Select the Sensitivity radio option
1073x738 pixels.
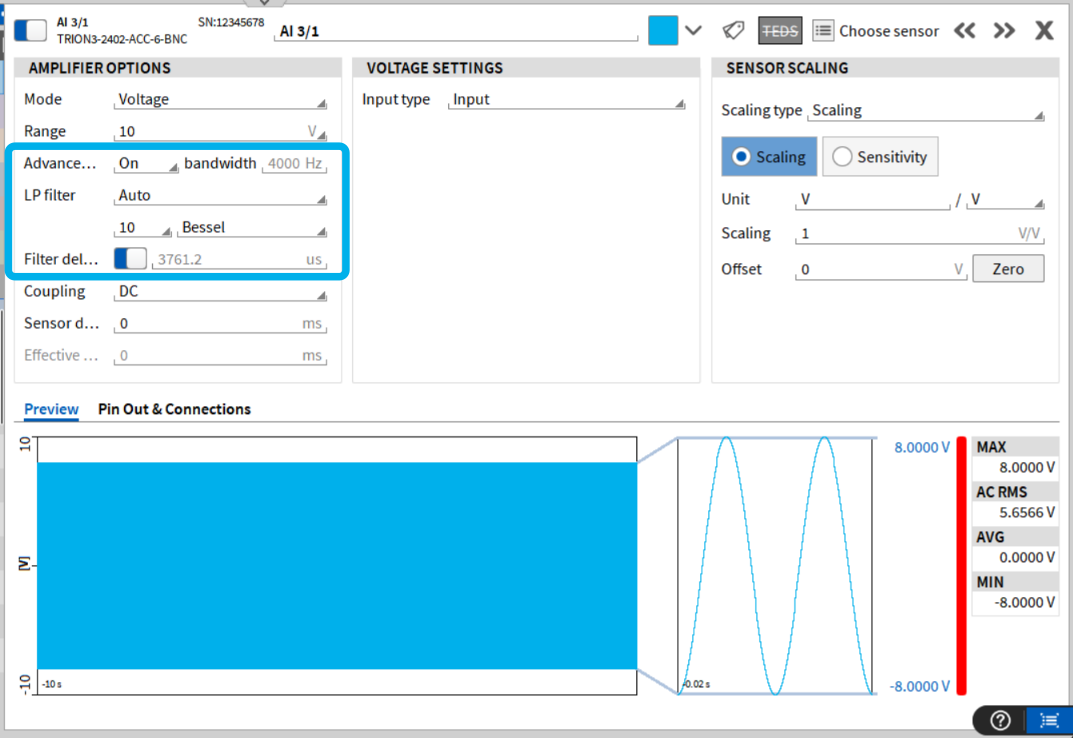coord(880,157)
